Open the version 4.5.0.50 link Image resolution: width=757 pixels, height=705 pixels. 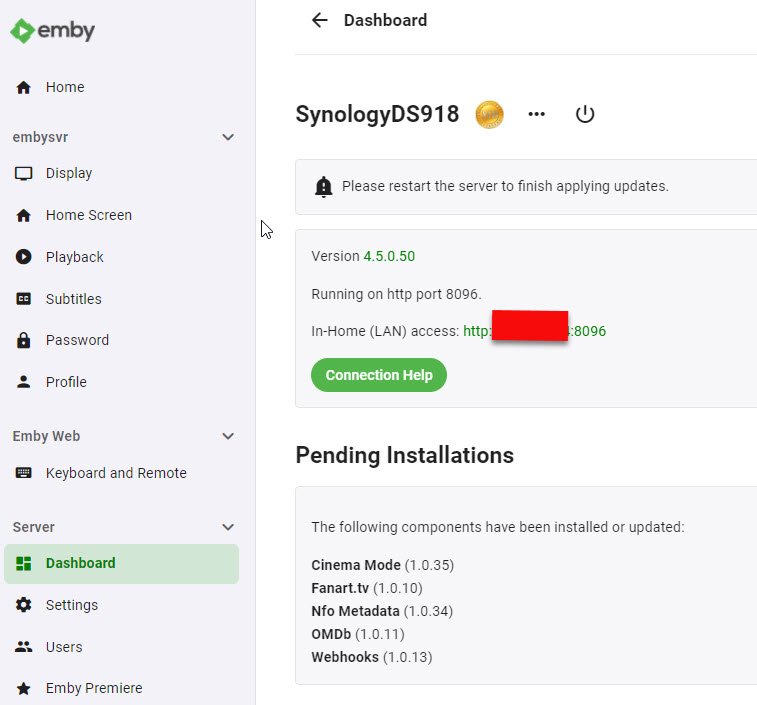pos(389,256)
